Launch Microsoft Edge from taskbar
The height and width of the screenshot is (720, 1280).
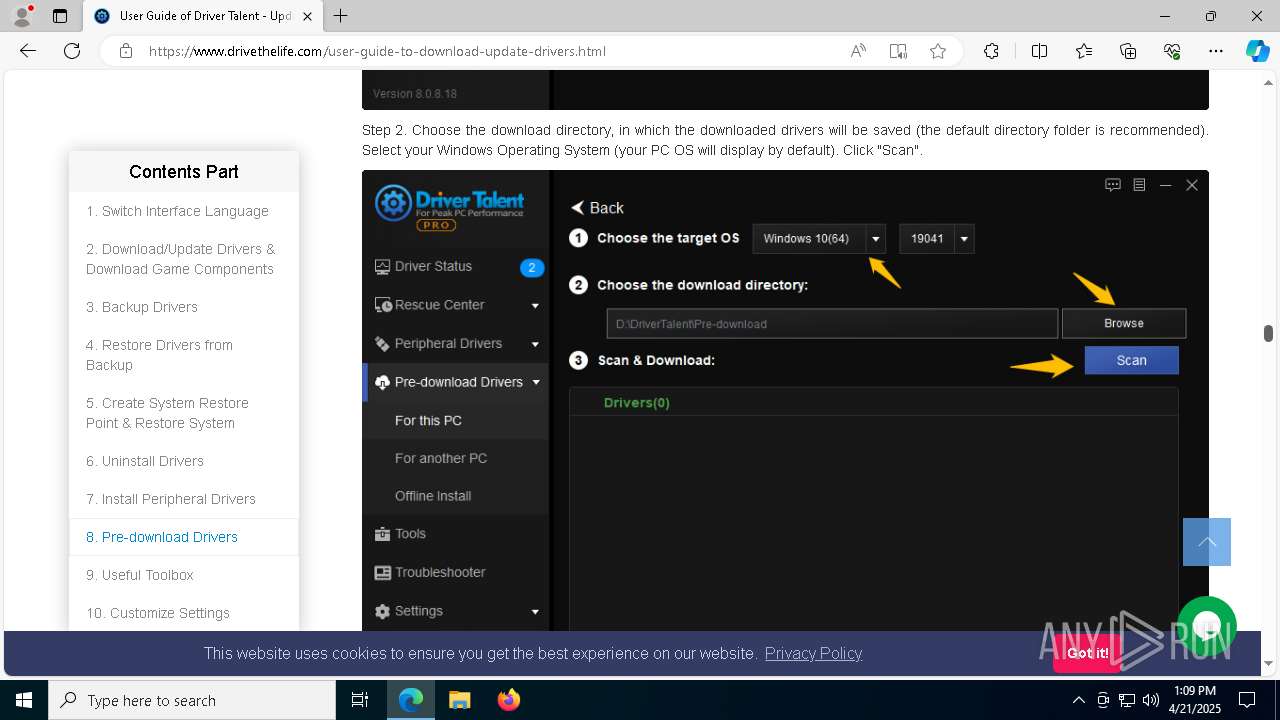click(411, 700)
